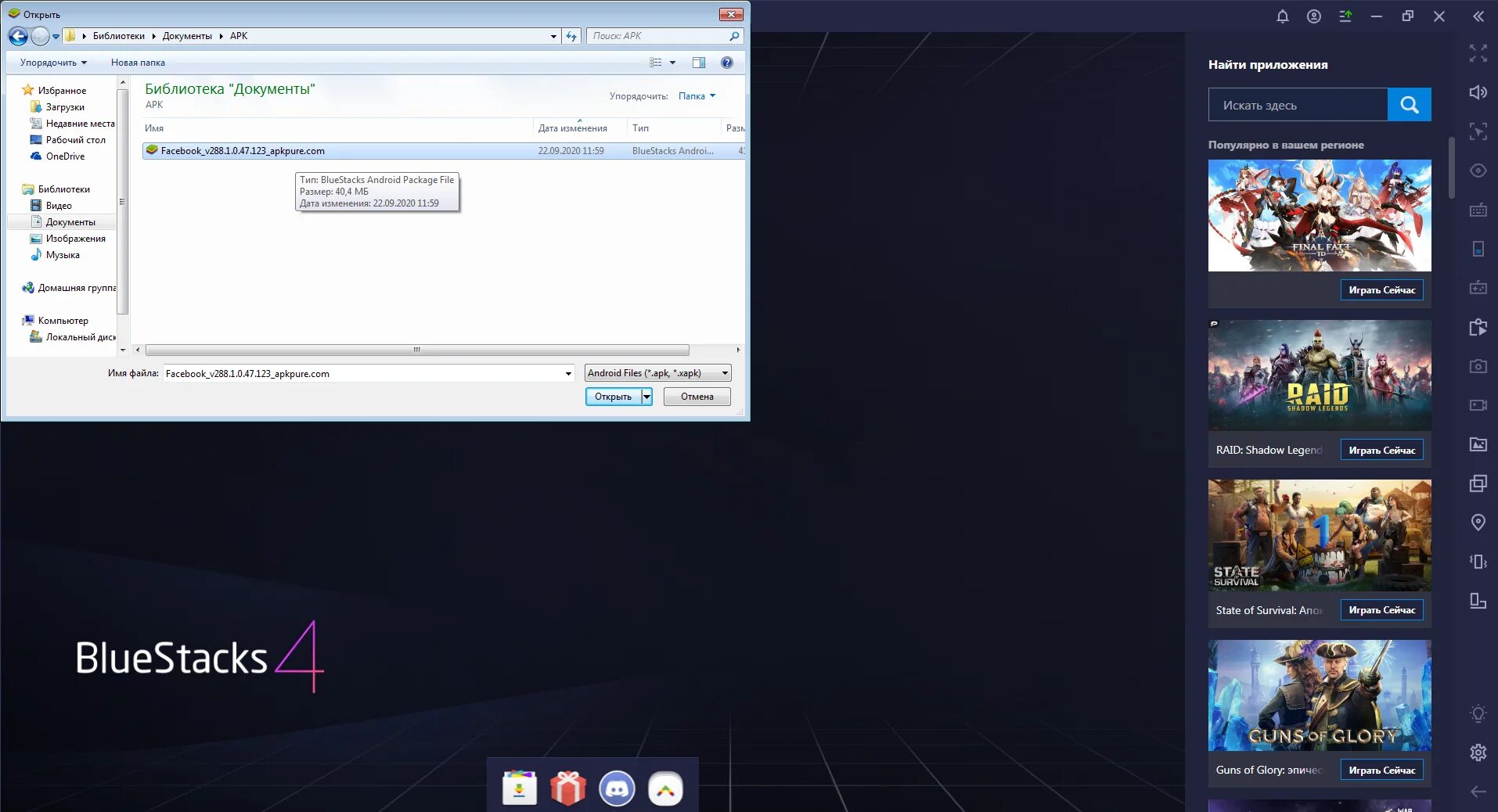Open the 'Android Files (*.apk, *.xapk)' filter dropdown

[657, 373]
